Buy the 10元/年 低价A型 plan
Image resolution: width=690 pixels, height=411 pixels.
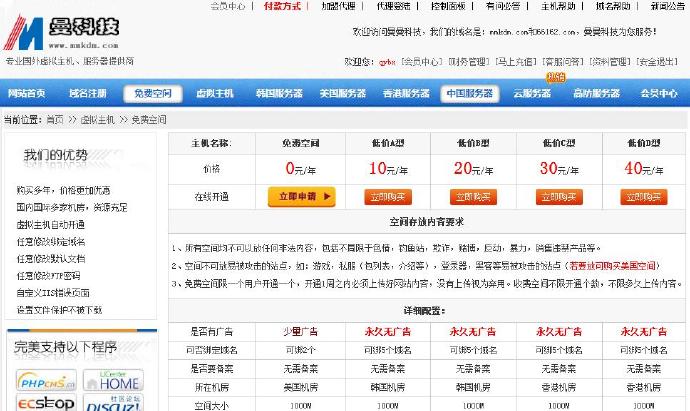(x=385, y=197)
